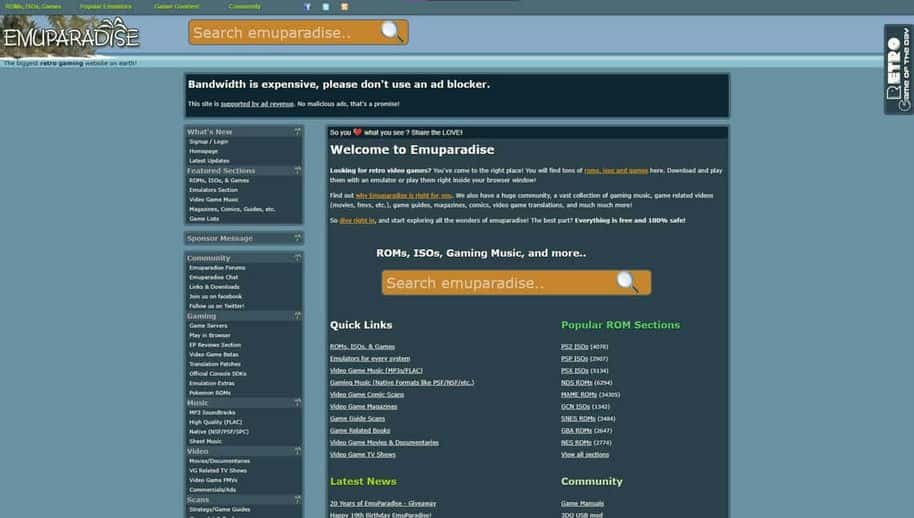
Task: Open Emuparadise Forums link
Action: click(x=217, y=268)
